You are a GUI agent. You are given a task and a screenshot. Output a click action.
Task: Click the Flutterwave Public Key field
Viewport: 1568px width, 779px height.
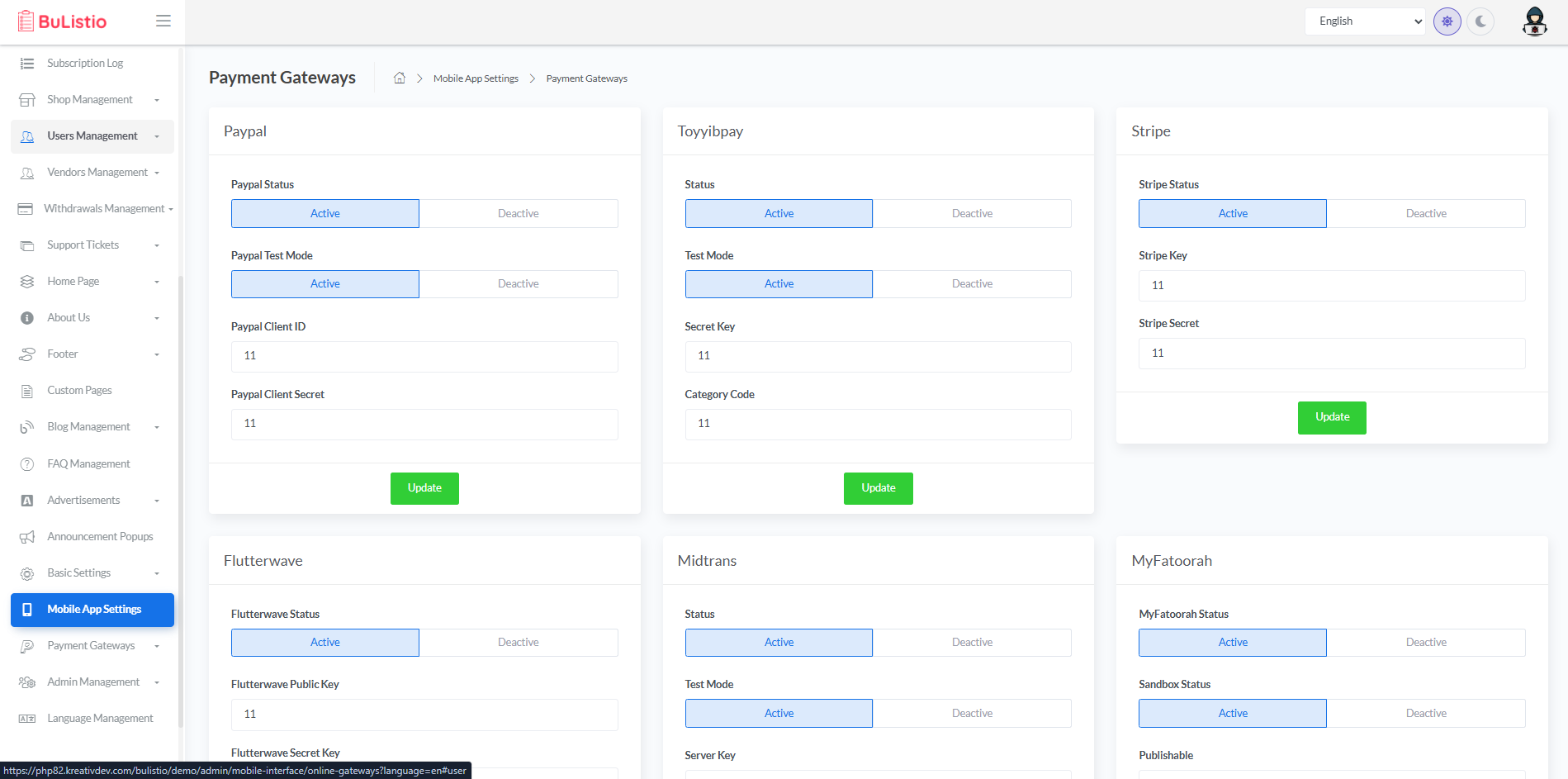pyautogui.click(x=424, y=715)
